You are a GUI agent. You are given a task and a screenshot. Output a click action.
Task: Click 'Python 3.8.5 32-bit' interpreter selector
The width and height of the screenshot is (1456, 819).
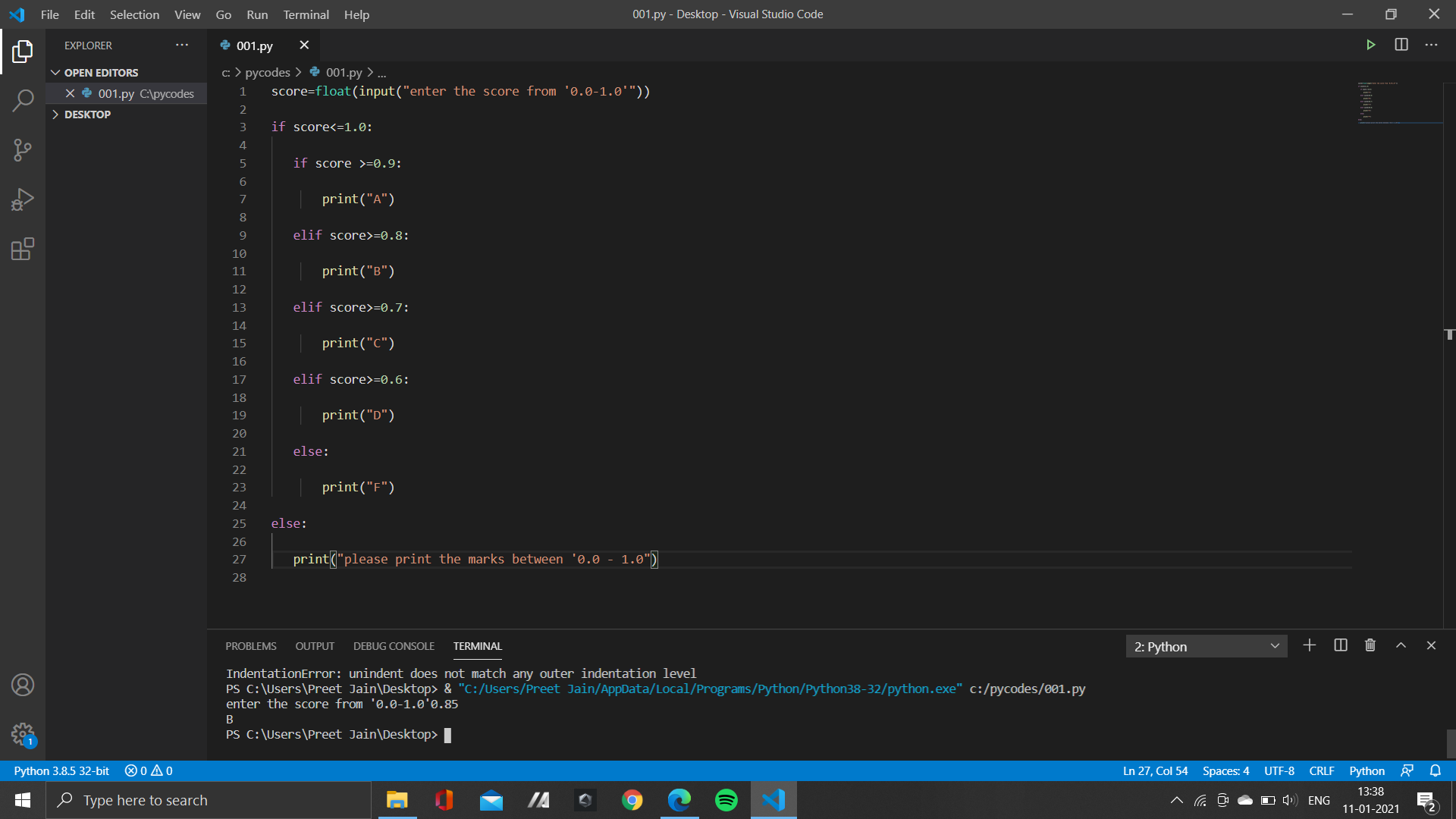point(61,770)
